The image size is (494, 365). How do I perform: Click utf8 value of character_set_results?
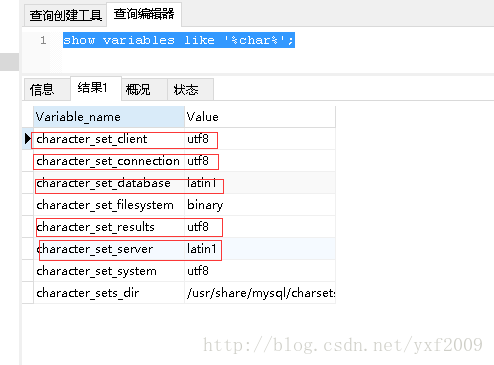[260, 227]
